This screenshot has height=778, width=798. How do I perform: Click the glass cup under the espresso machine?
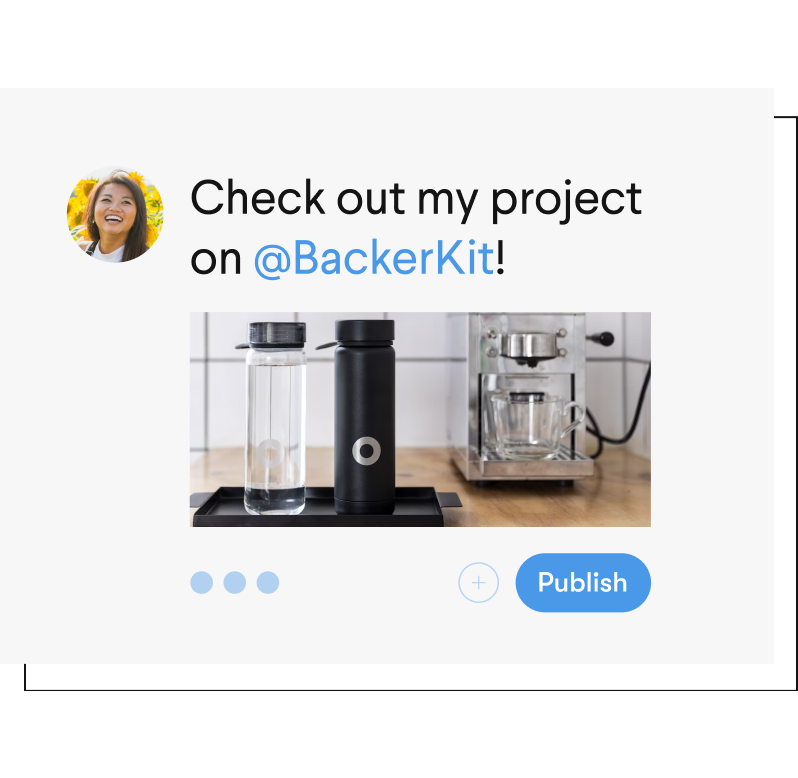click(534, 424)
